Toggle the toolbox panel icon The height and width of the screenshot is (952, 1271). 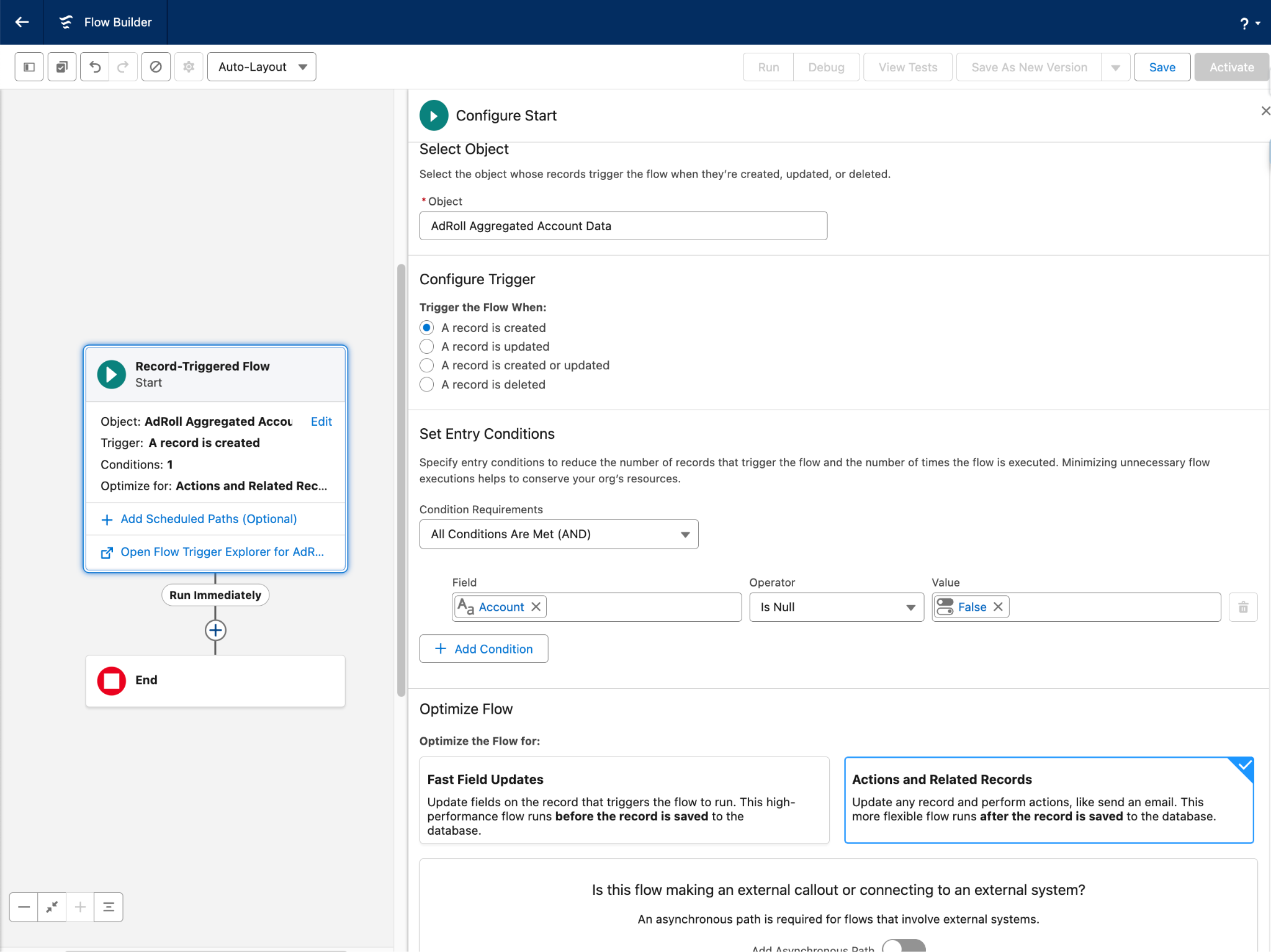(29, 67)
